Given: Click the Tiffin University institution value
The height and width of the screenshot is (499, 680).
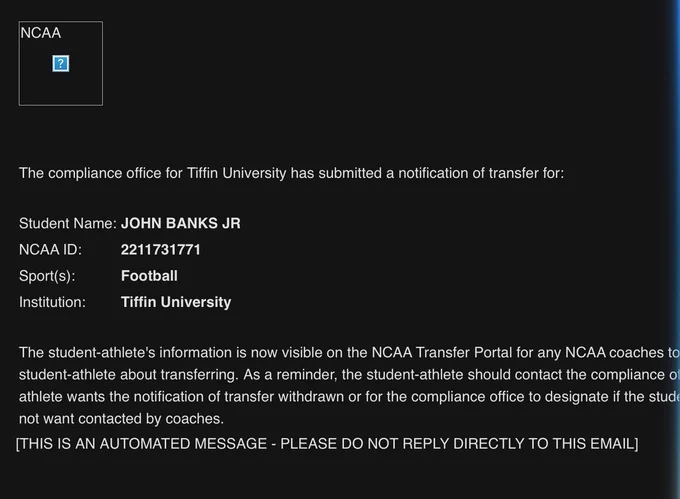Looking at the screenshot, I should click(x=176, y=302).
